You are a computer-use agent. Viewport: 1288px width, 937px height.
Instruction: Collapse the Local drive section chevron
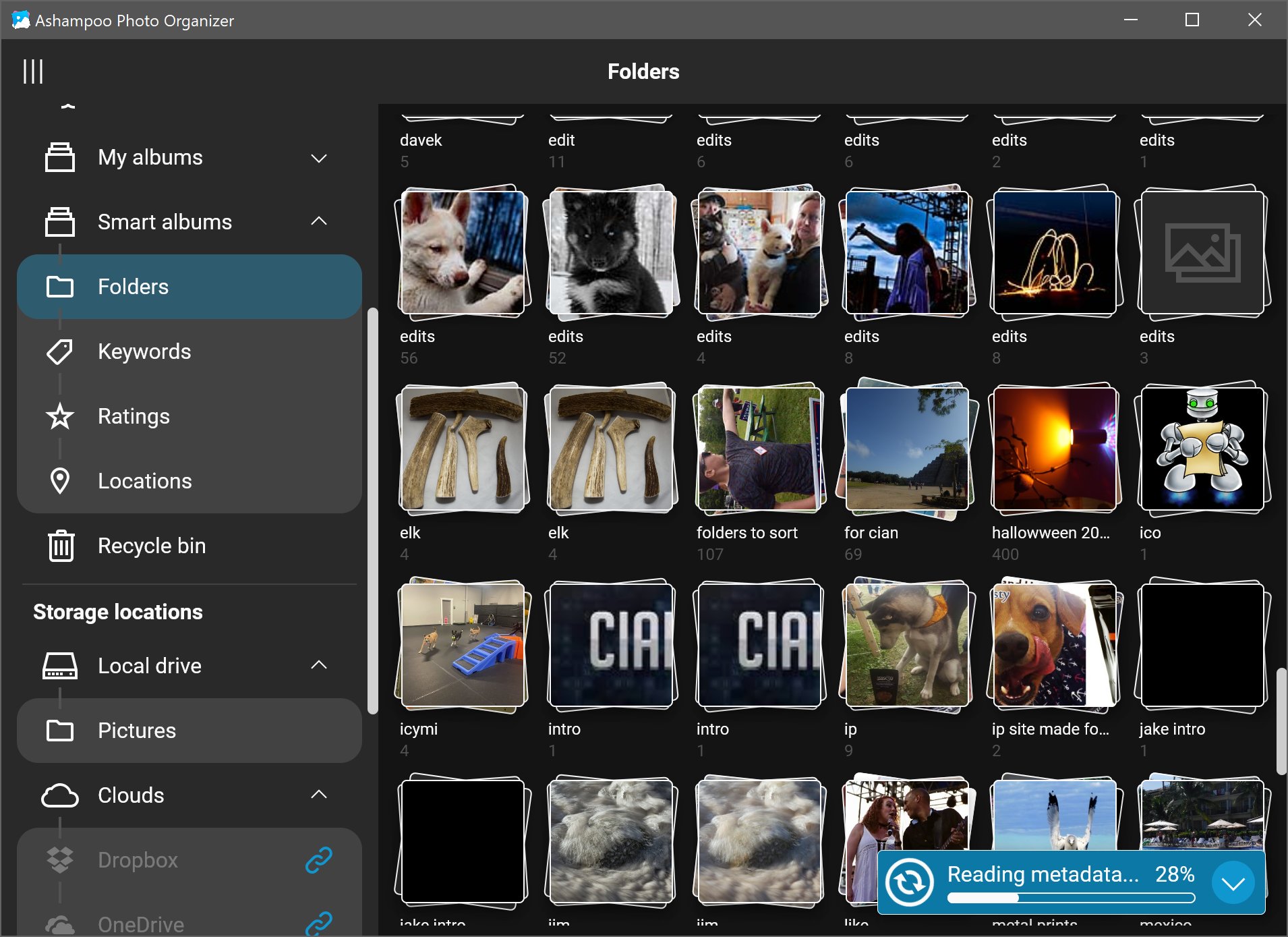319,665
